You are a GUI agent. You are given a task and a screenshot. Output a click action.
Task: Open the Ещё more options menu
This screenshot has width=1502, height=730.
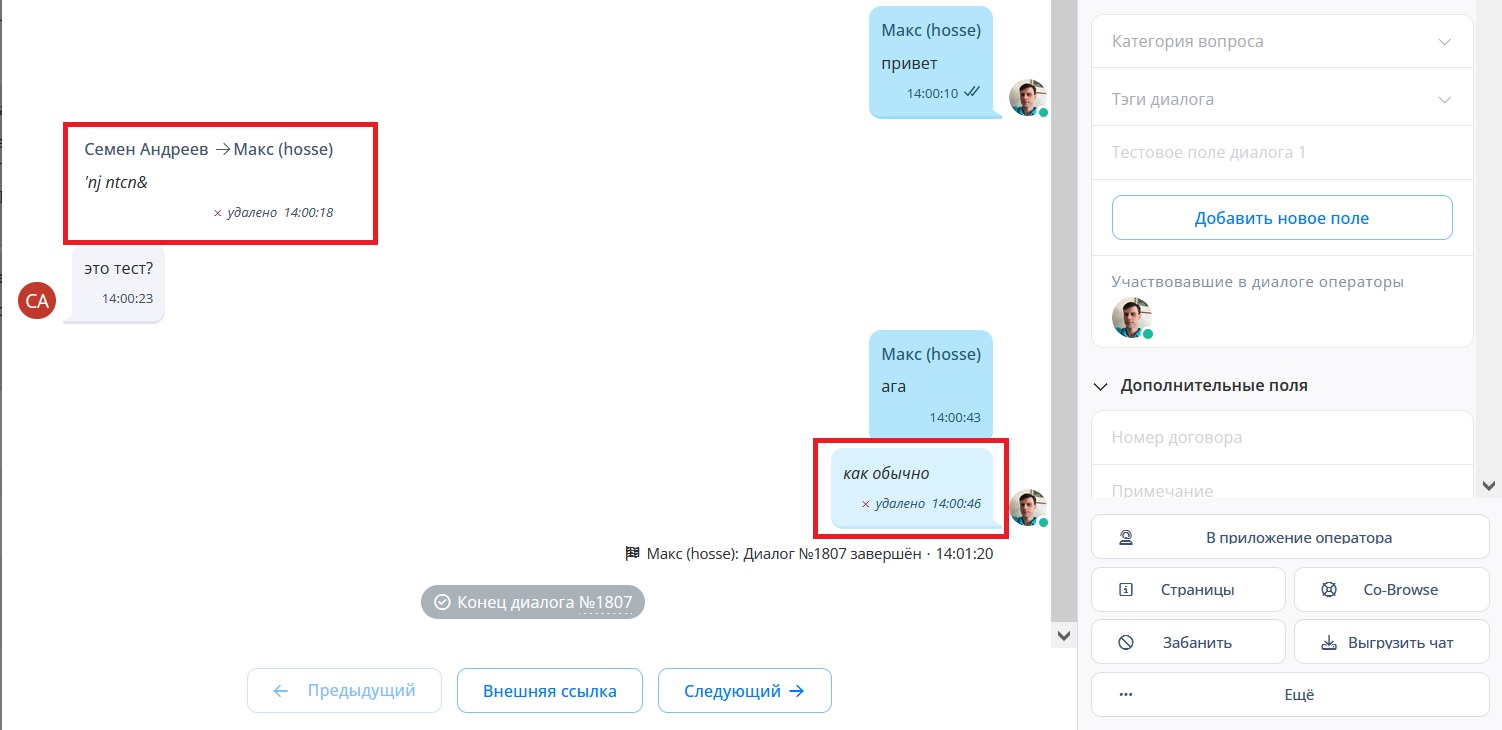point(1290,695)
